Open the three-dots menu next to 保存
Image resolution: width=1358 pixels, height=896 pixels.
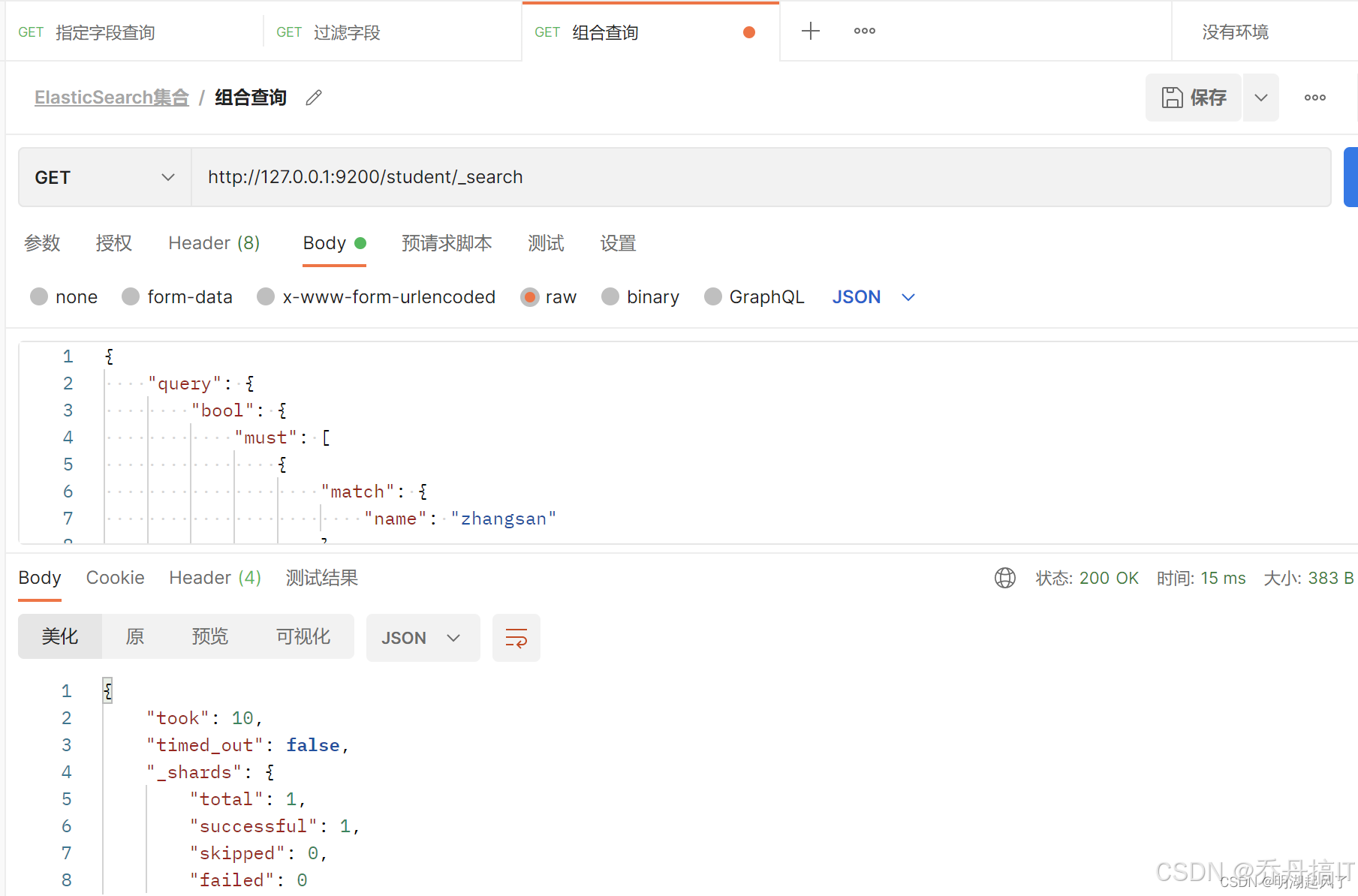[x=1315, y=98]
